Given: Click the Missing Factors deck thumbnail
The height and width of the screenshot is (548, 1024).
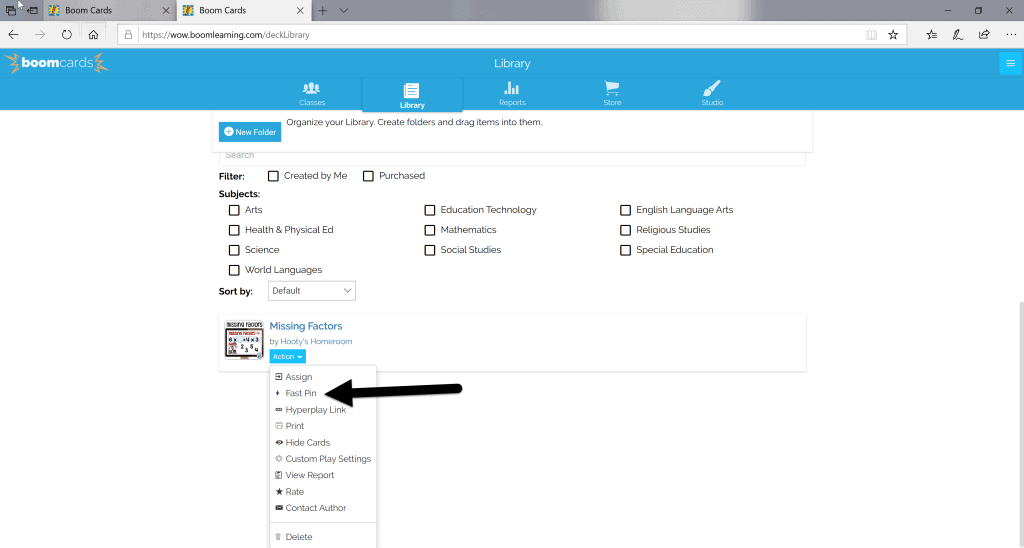Looking at the screenshot, I should pos(244,339).
